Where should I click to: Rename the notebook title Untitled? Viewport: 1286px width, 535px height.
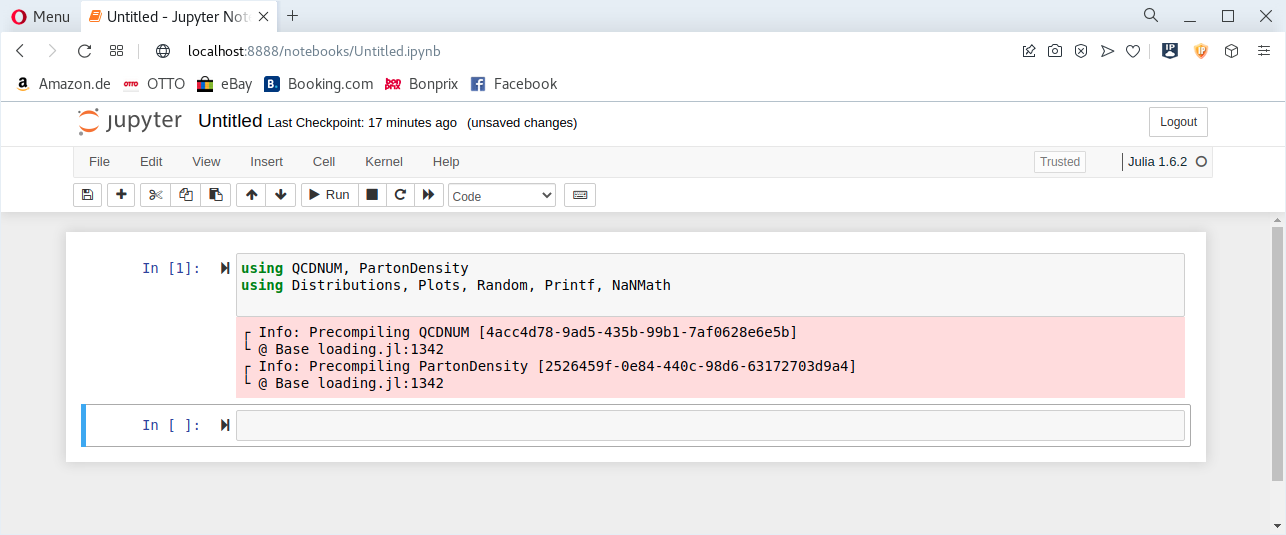[230, 121]
